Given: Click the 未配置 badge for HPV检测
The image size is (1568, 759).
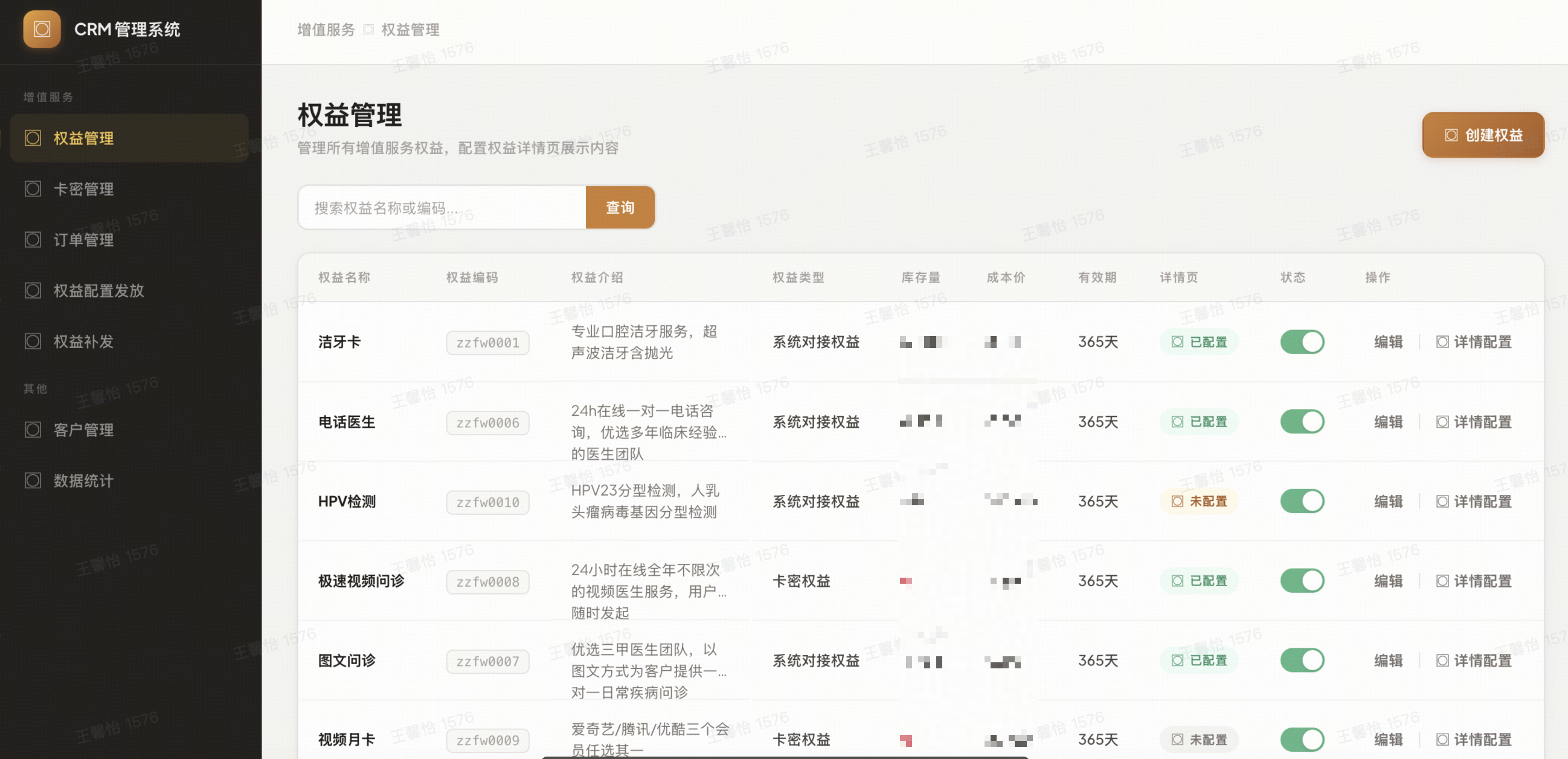Looking at the screenshot, I should (x=1198, y=502).
